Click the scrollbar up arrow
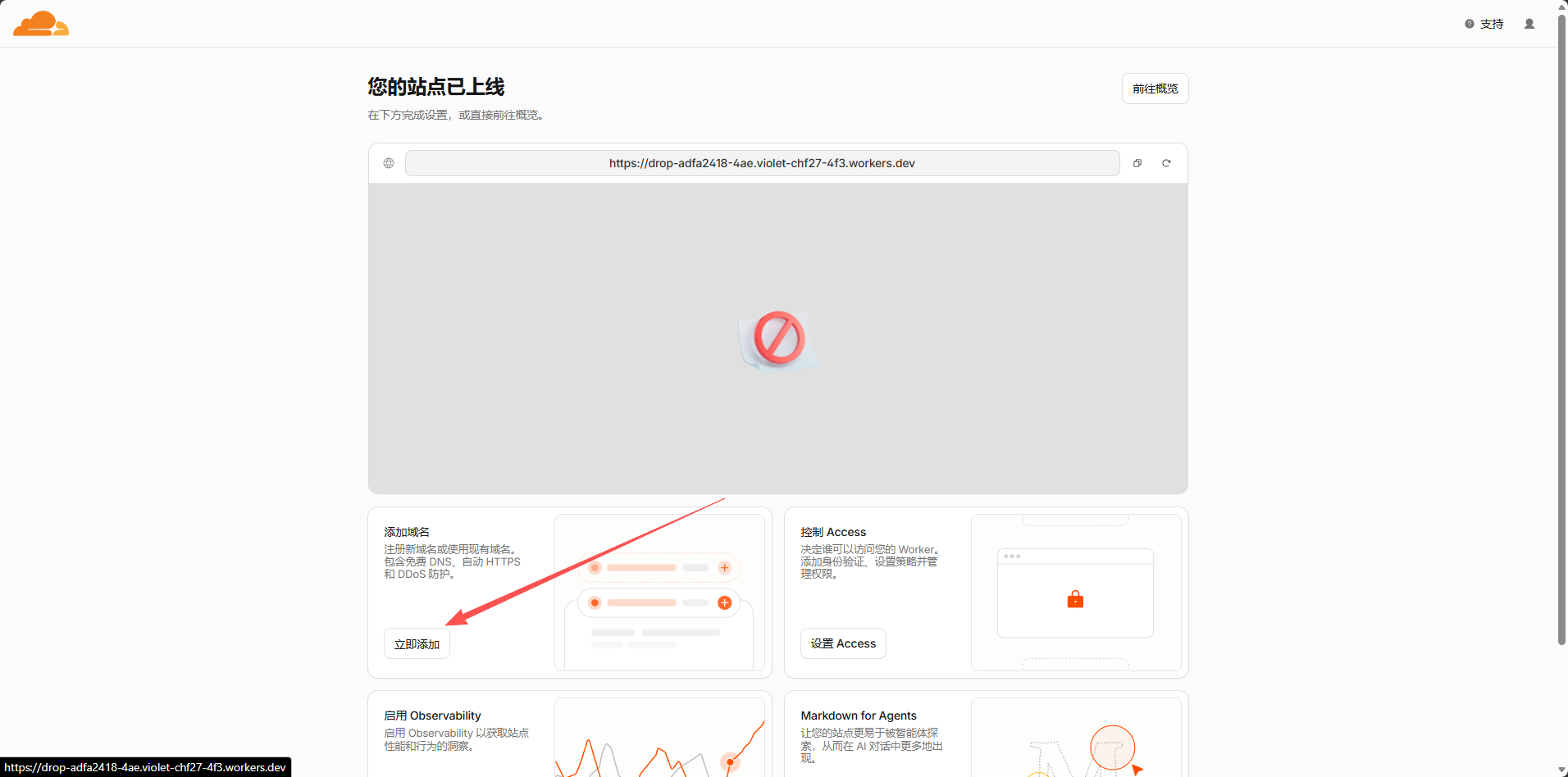The width and height of the screenshot is (1568, 777). coord(1561,6)
